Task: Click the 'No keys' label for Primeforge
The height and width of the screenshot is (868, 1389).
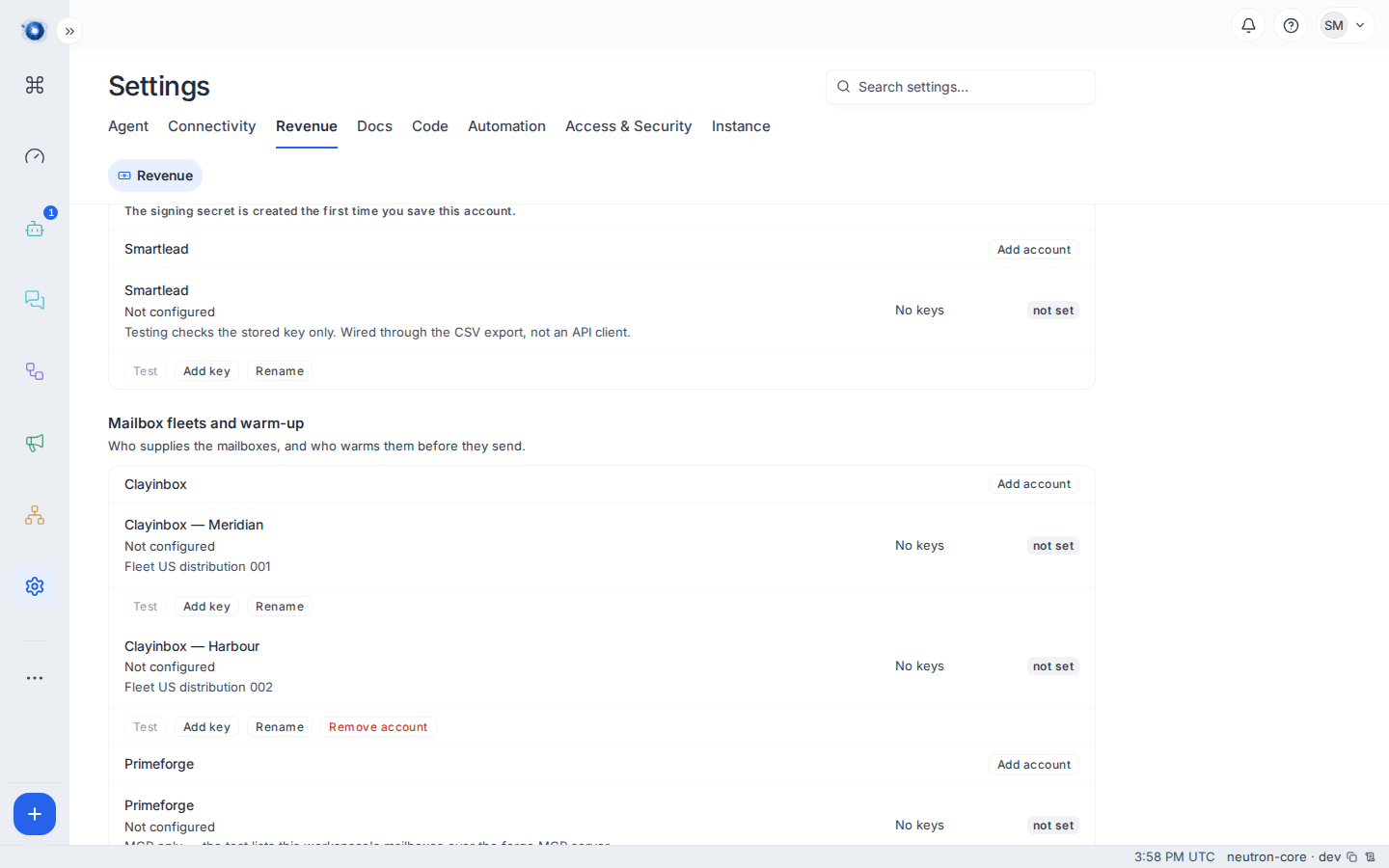Action: (x=919, y=826)
